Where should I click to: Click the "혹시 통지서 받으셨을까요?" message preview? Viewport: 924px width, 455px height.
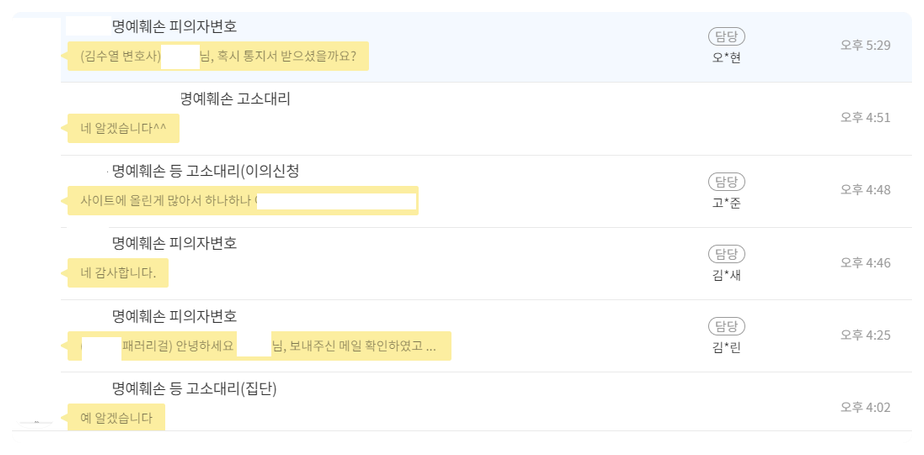click(278, 56)
